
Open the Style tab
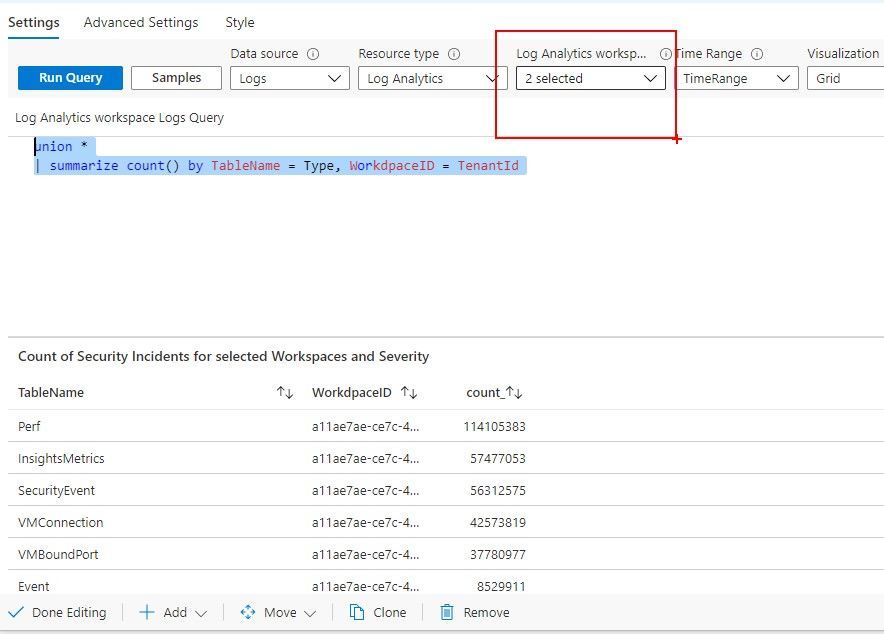(x=239, y=22)
